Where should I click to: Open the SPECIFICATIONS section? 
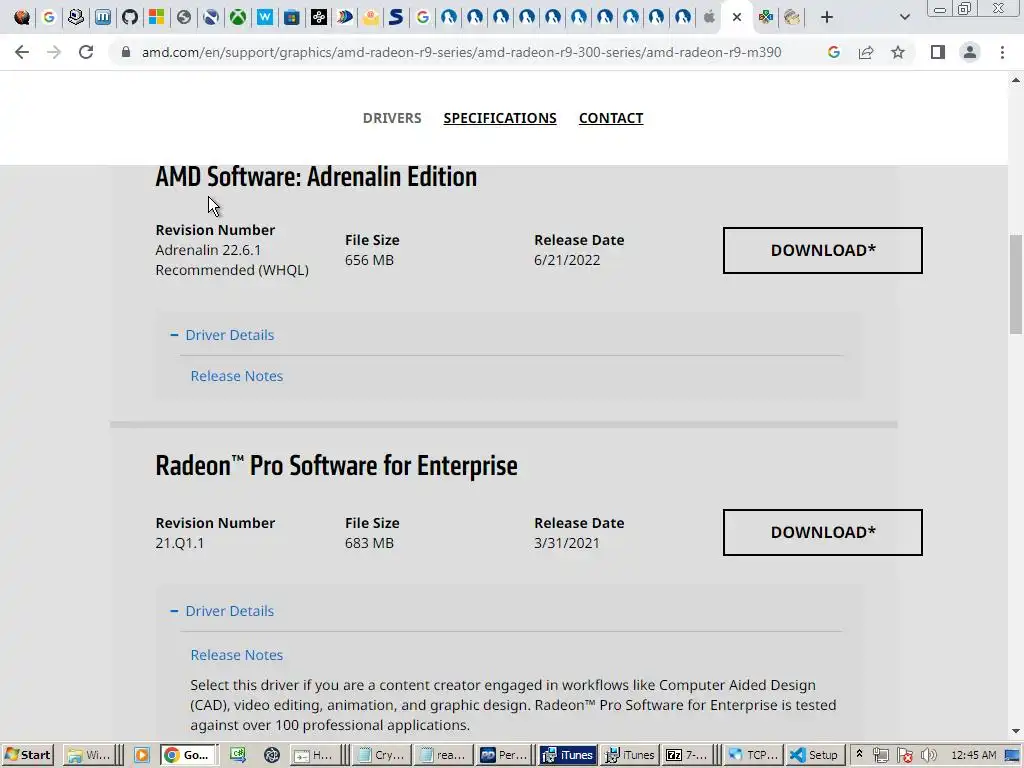pos(500,118)
